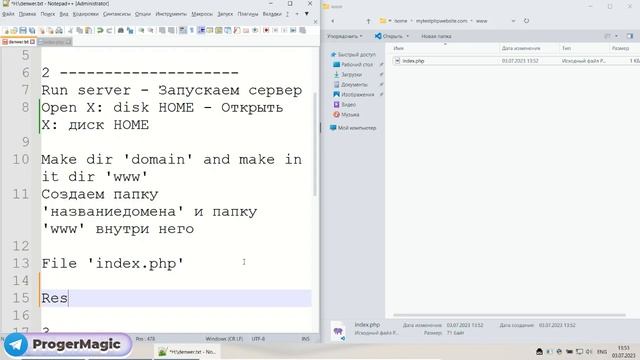Open the Плагины menu

248,14
